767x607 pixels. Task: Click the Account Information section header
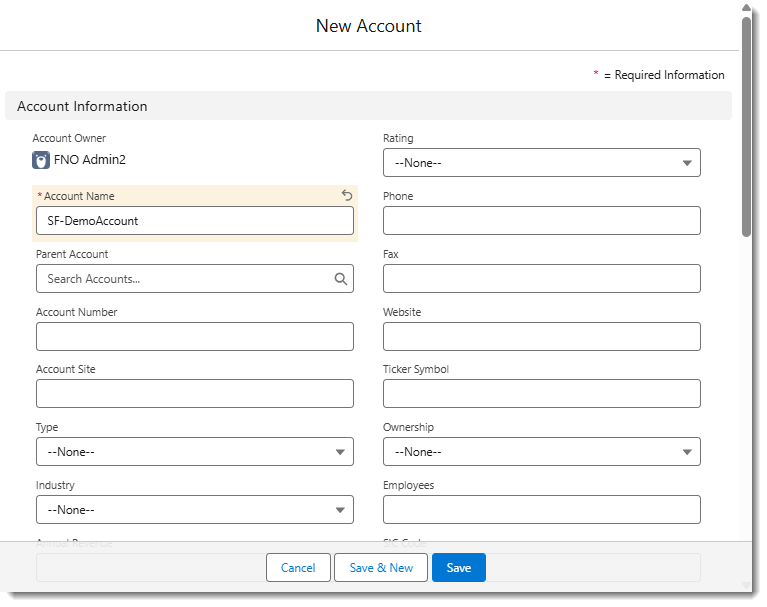click(368, 106)
